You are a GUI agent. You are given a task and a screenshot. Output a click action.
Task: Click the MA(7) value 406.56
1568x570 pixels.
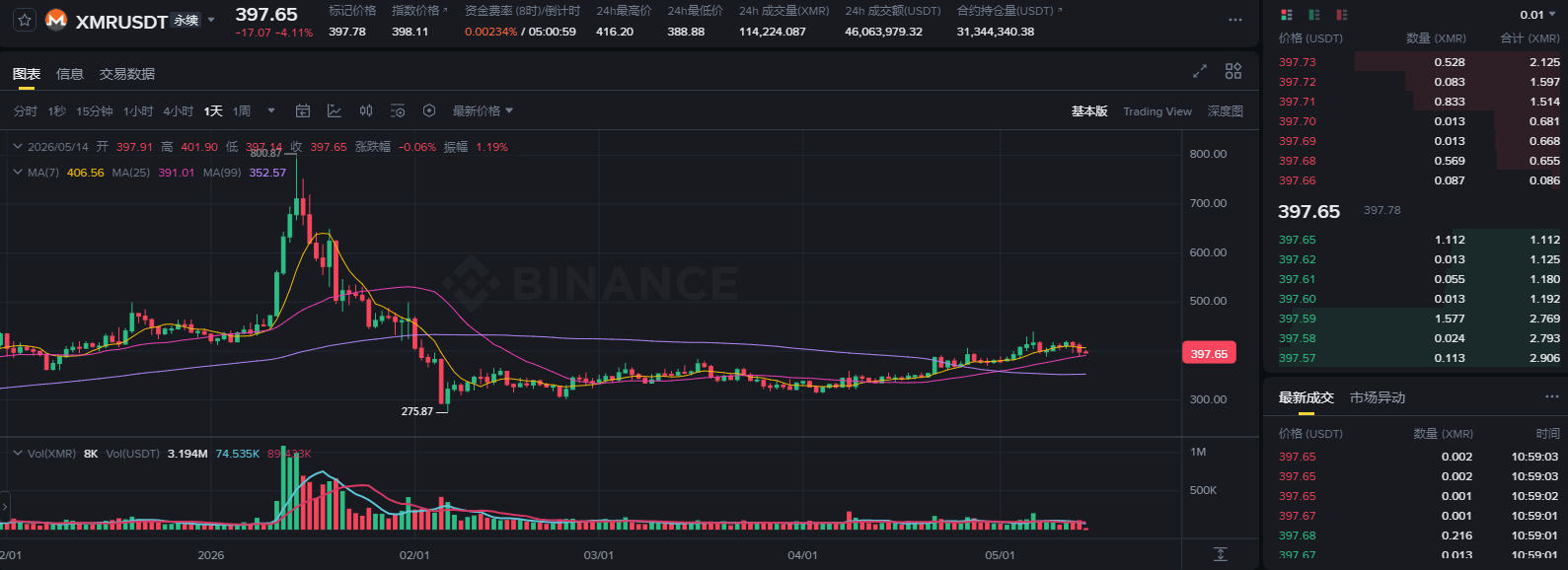click(x=85, y=173)
